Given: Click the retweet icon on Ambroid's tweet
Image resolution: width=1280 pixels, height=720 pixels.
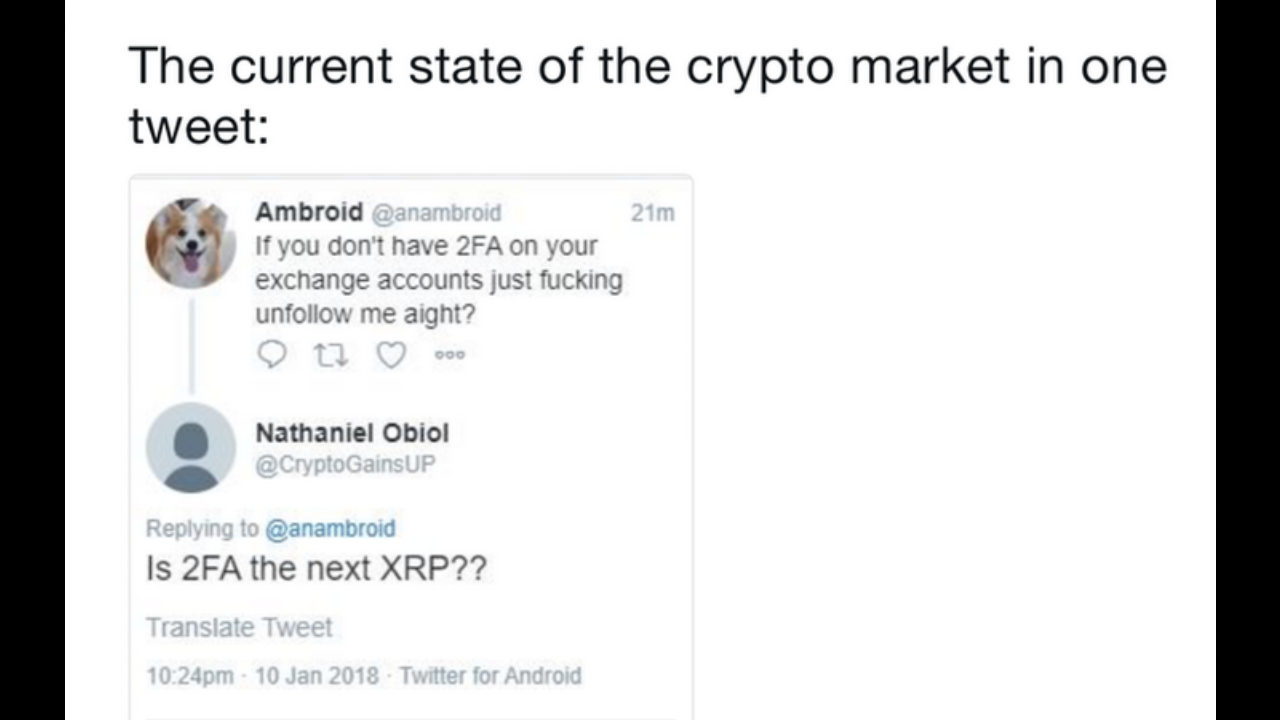Looking at the screenshot, I should tap(331, 355).
